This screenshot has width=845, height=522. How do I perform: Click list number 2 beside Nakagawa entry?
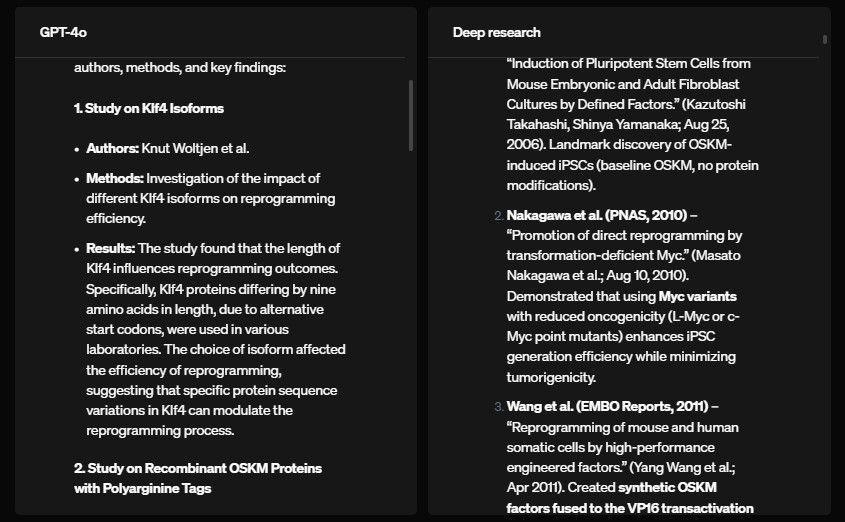tap(498, 215)
